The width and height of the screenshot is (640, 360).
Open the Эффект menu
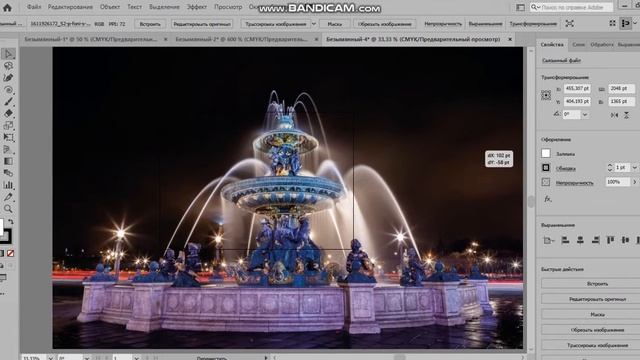(197, 7)
